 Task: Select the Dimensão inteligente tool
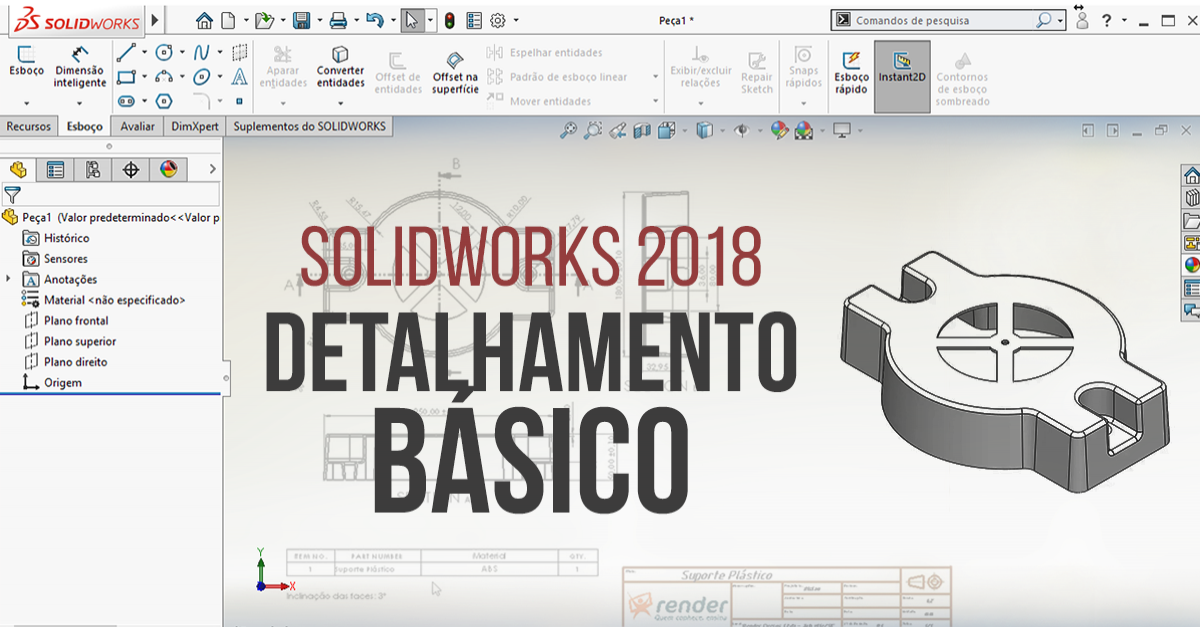pos(80,70)
